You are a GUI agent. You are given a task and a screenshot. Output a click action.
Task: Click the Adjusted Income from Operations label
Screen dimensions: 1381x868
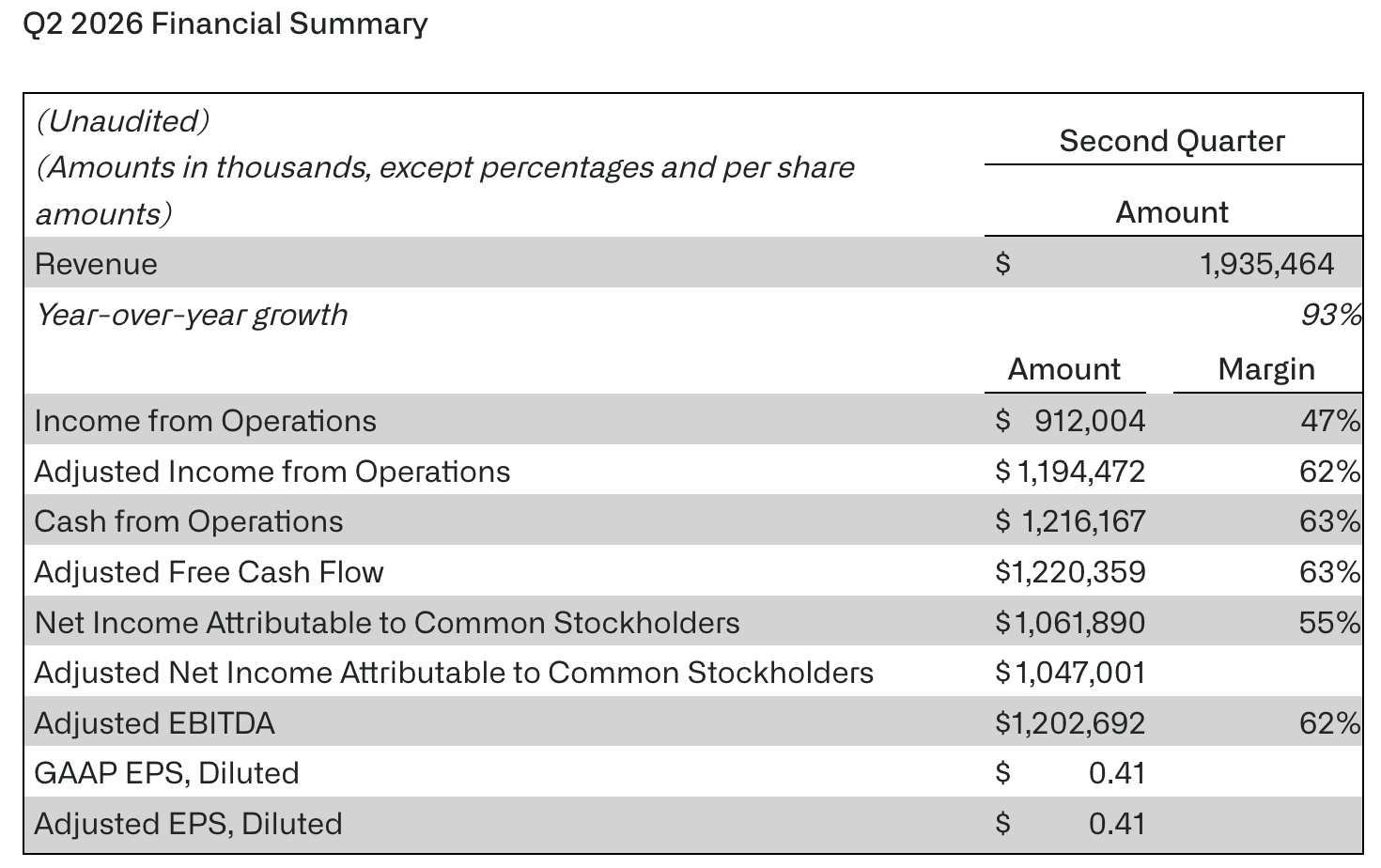[x=272, y=472]
